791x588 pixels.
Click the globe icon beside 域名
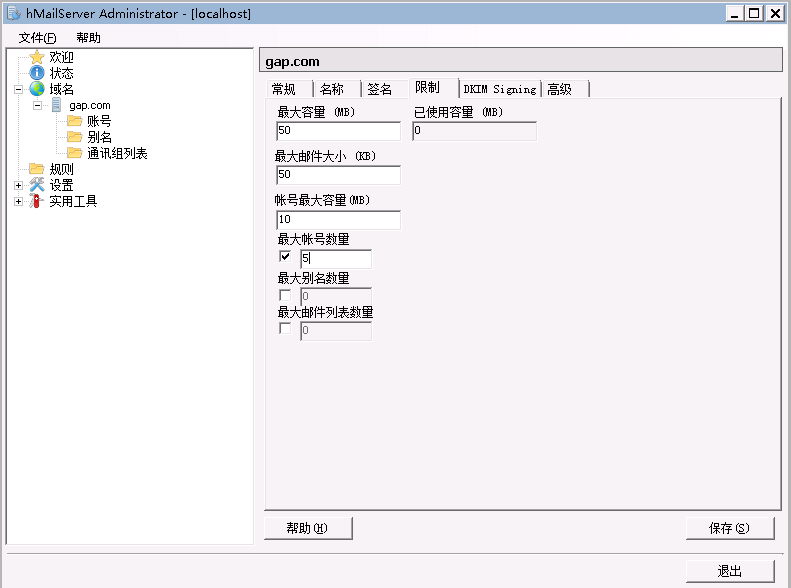[37, 89]
